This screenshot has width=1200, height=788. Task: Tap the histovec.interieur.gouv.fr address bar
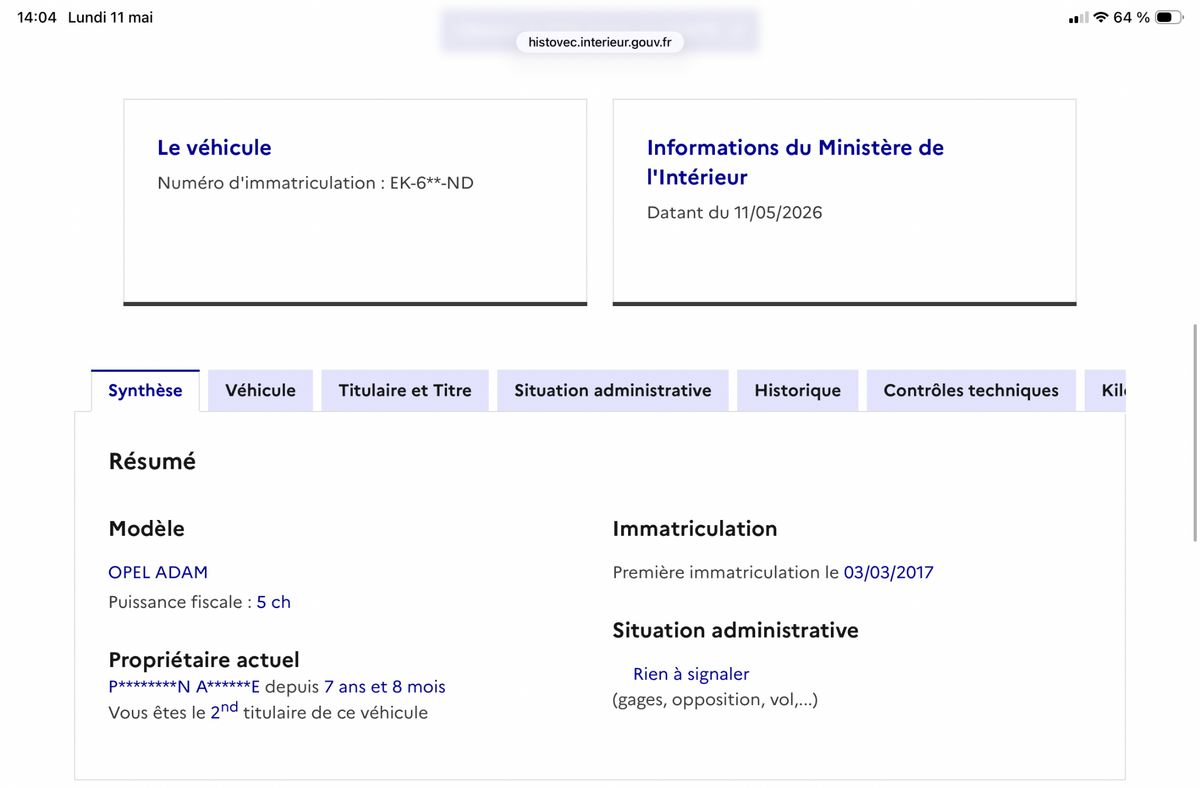click(600, 42)
